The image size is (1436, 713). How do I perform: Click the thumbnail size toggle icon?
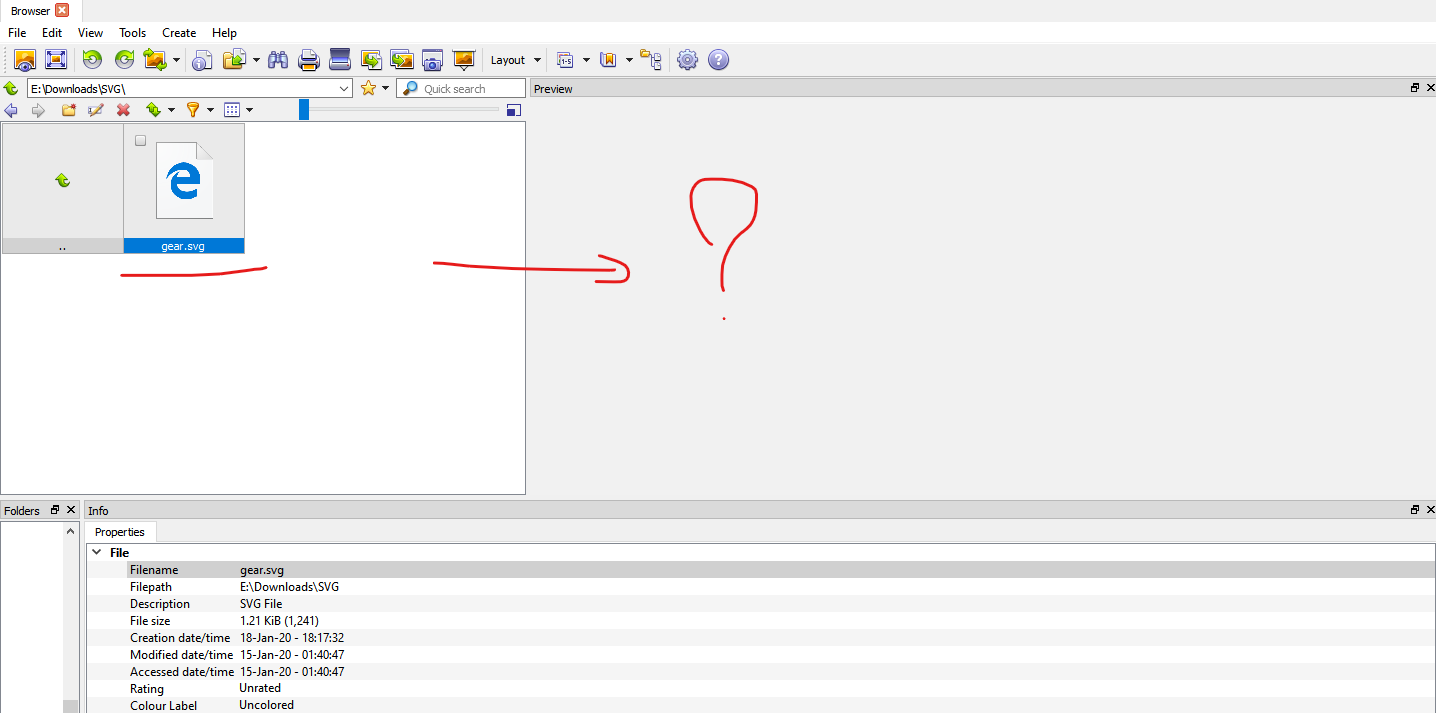pos(514,110)
